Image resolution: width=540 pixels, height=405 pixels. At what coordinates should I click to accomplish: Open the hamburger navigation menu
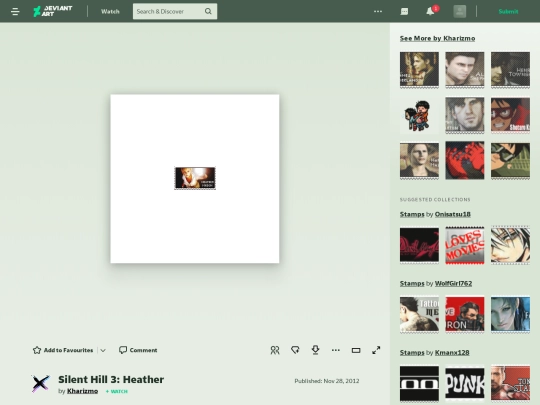pos(15,11)
